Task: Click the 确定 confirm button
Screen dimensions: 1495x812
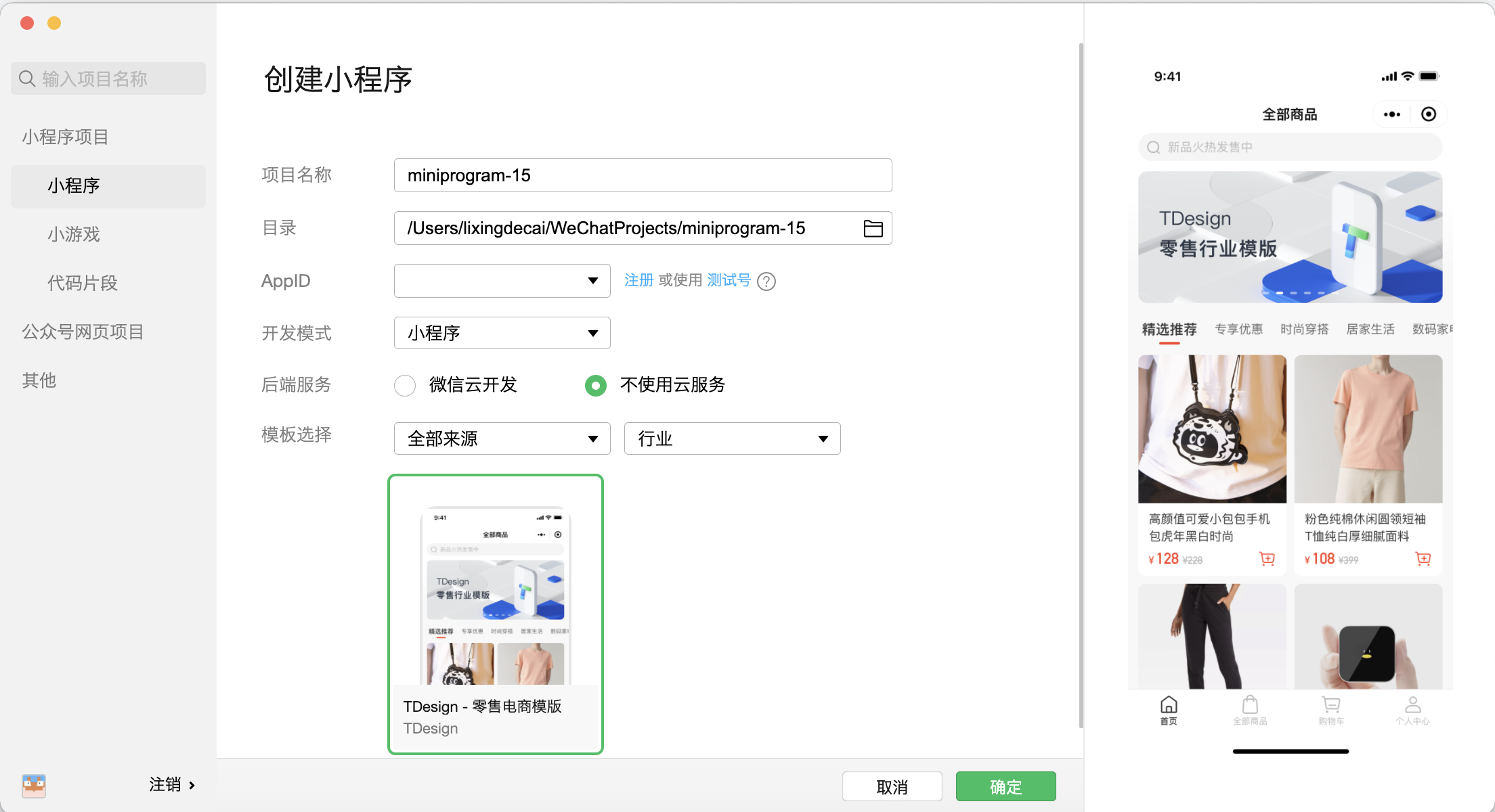Action: (1006, 786)
